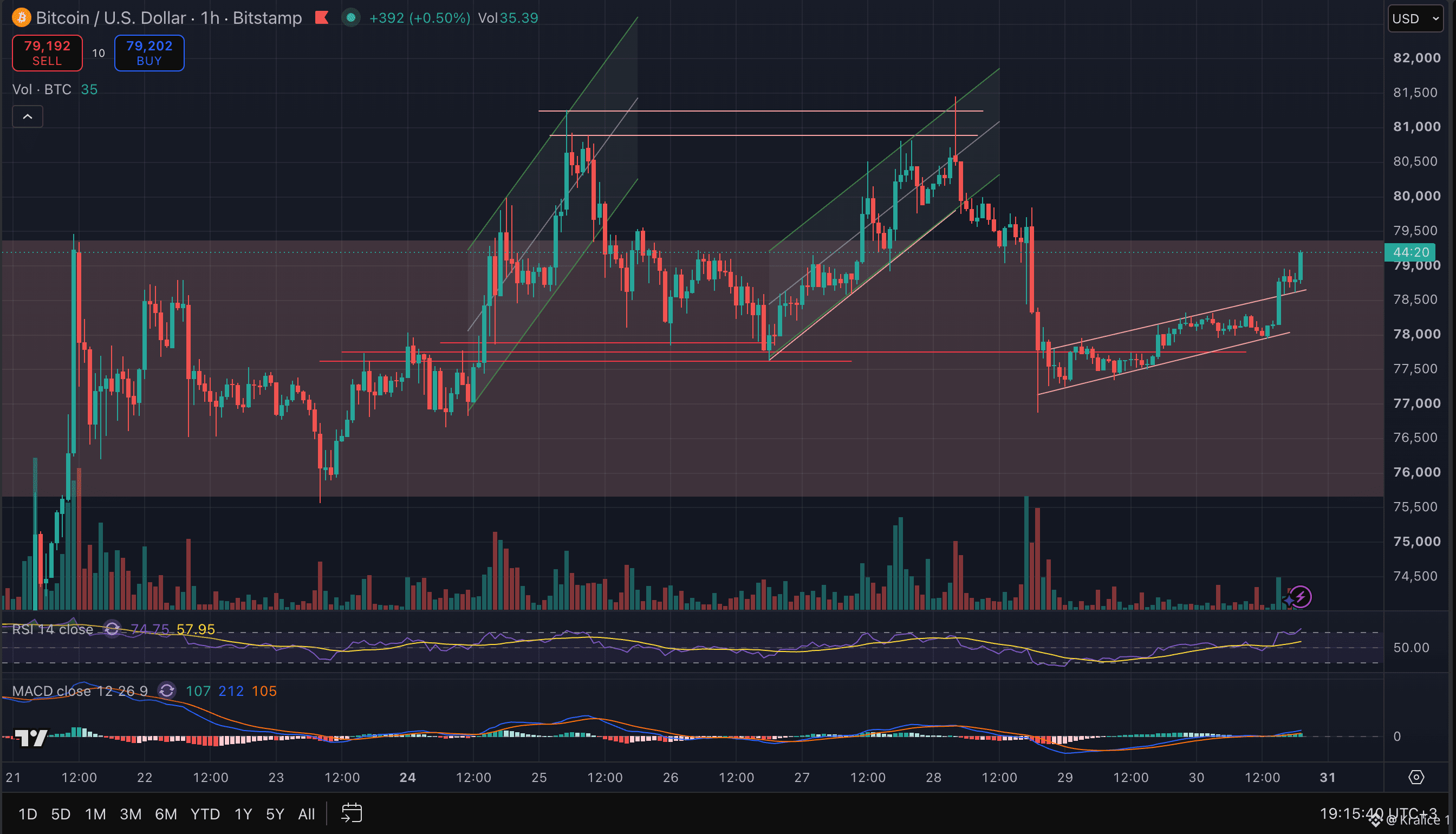Click the 77,500 price scale label
This screenshot has width=1456, height=834.
pyautogui.click(x=1415, y=368)
